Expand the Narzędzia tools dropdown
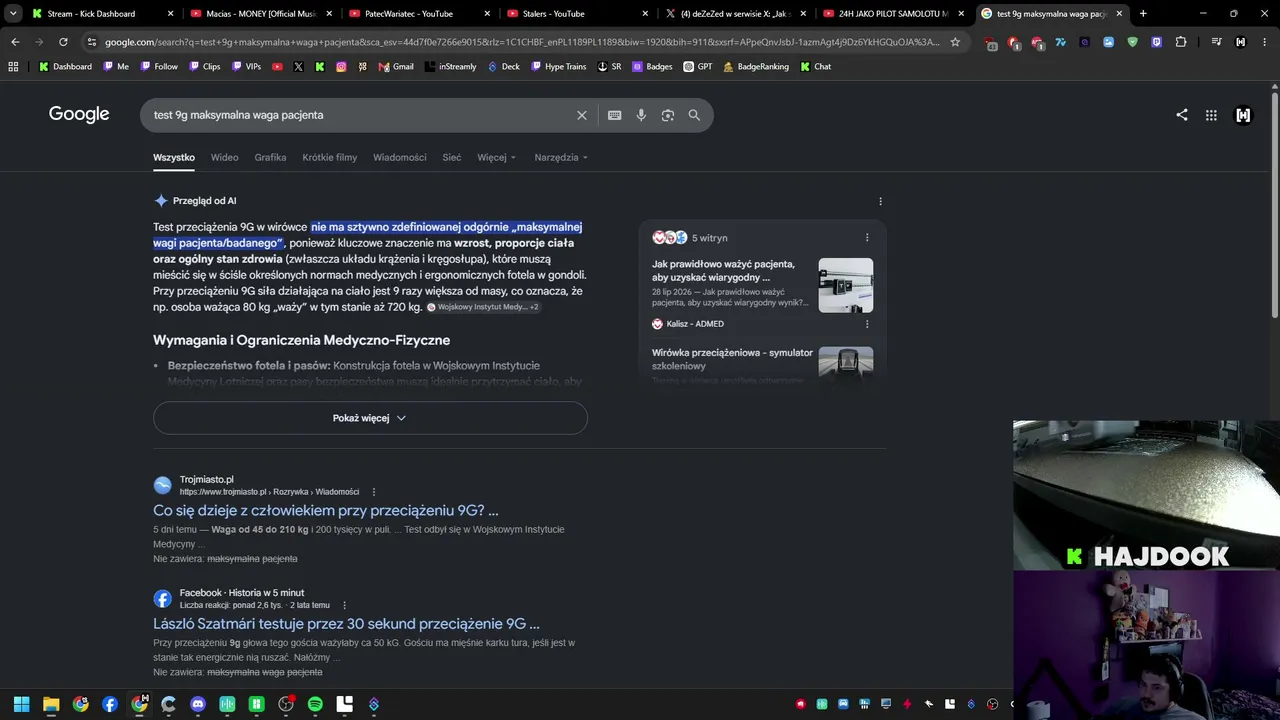Viewport: 1280px width, 720px height. coord(561,157)
